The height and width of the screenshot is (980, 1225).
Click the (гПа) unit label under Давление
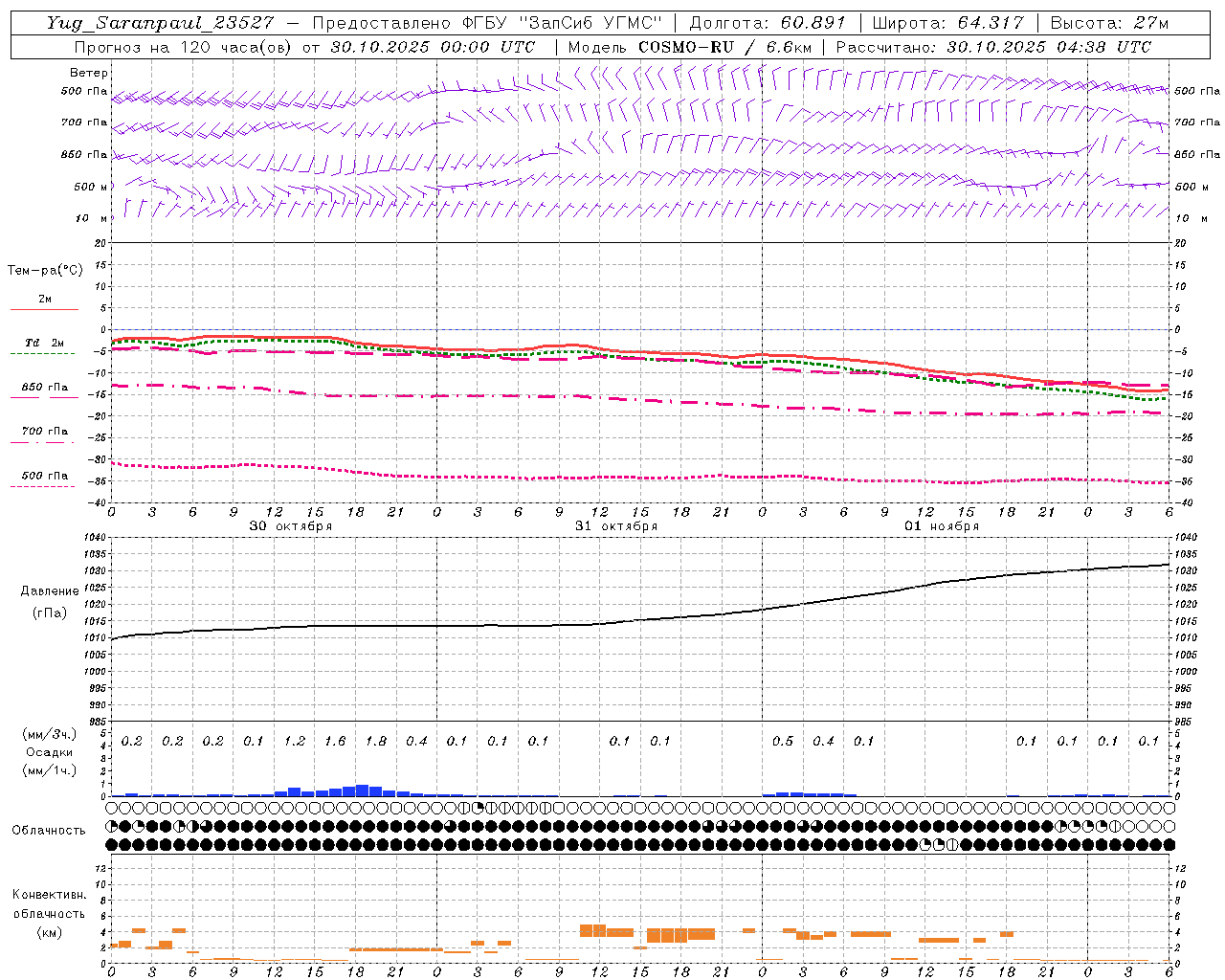50,613
